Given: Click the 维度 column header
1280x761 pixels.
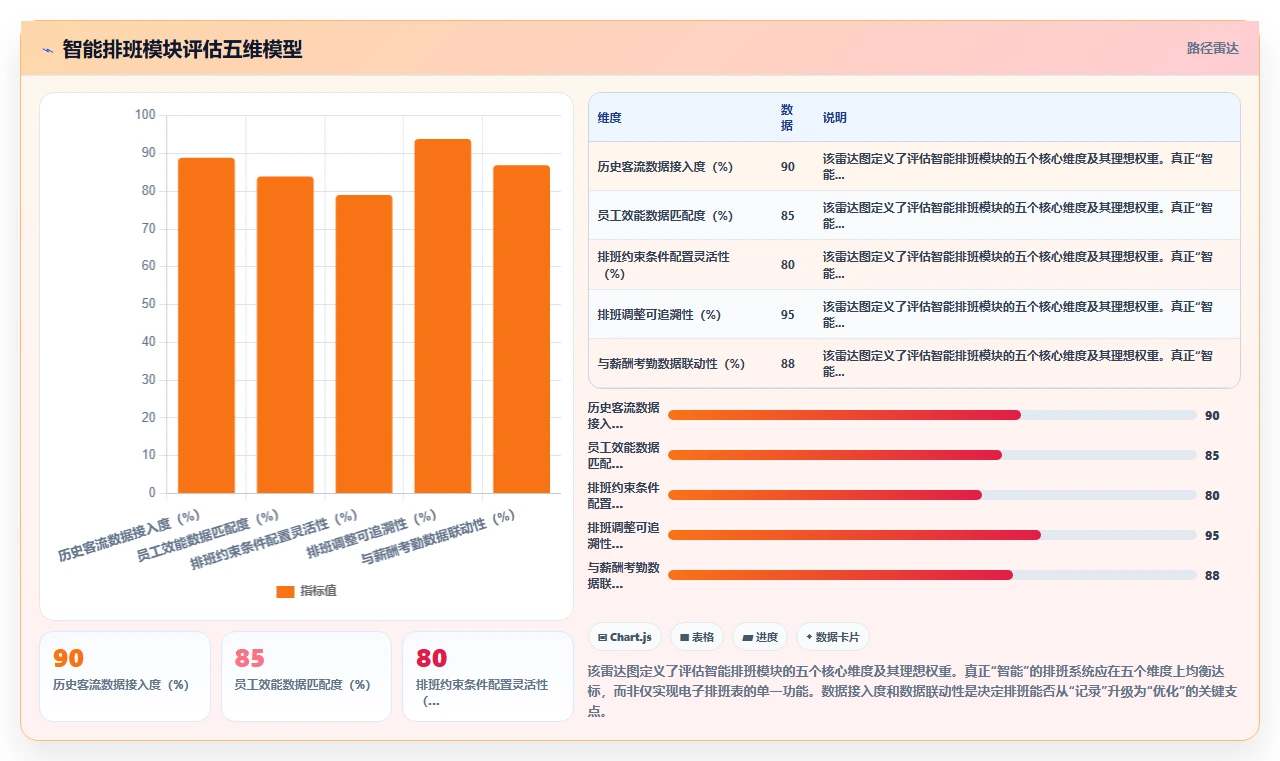Looking at the screenshot, I should (x=609, y=118).
